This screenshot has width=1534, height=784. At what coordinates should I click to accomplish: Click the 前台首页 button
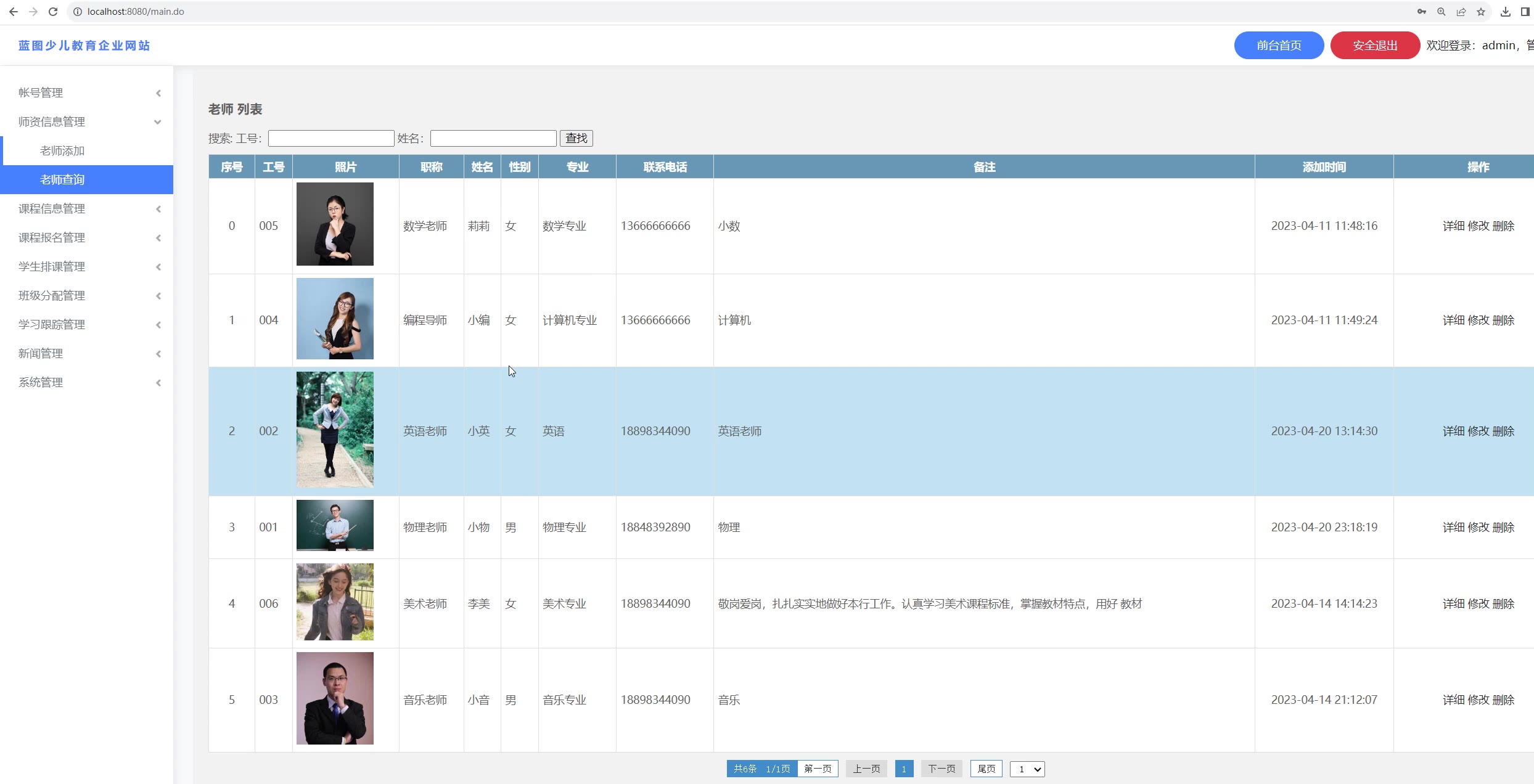pyautogui.click(x=1279, y=45)
